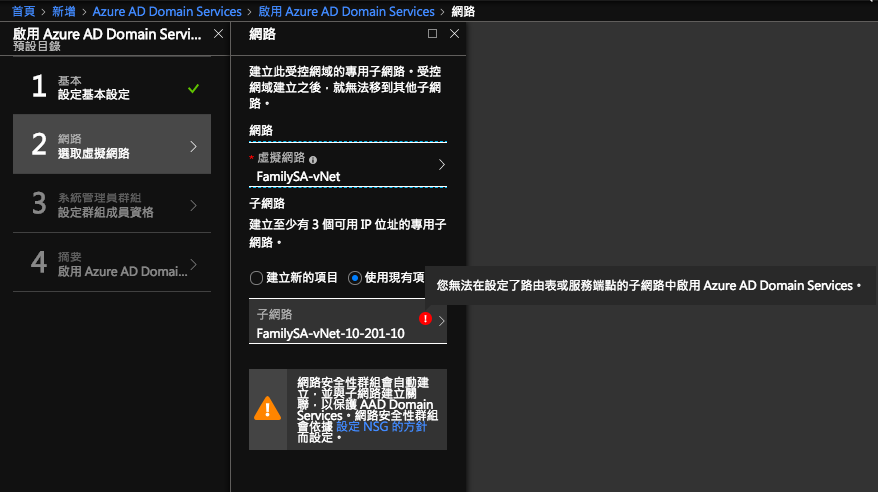Select the 建立新的項目 radio button
This screenshot has width=878, height=492.
[256, 278]
